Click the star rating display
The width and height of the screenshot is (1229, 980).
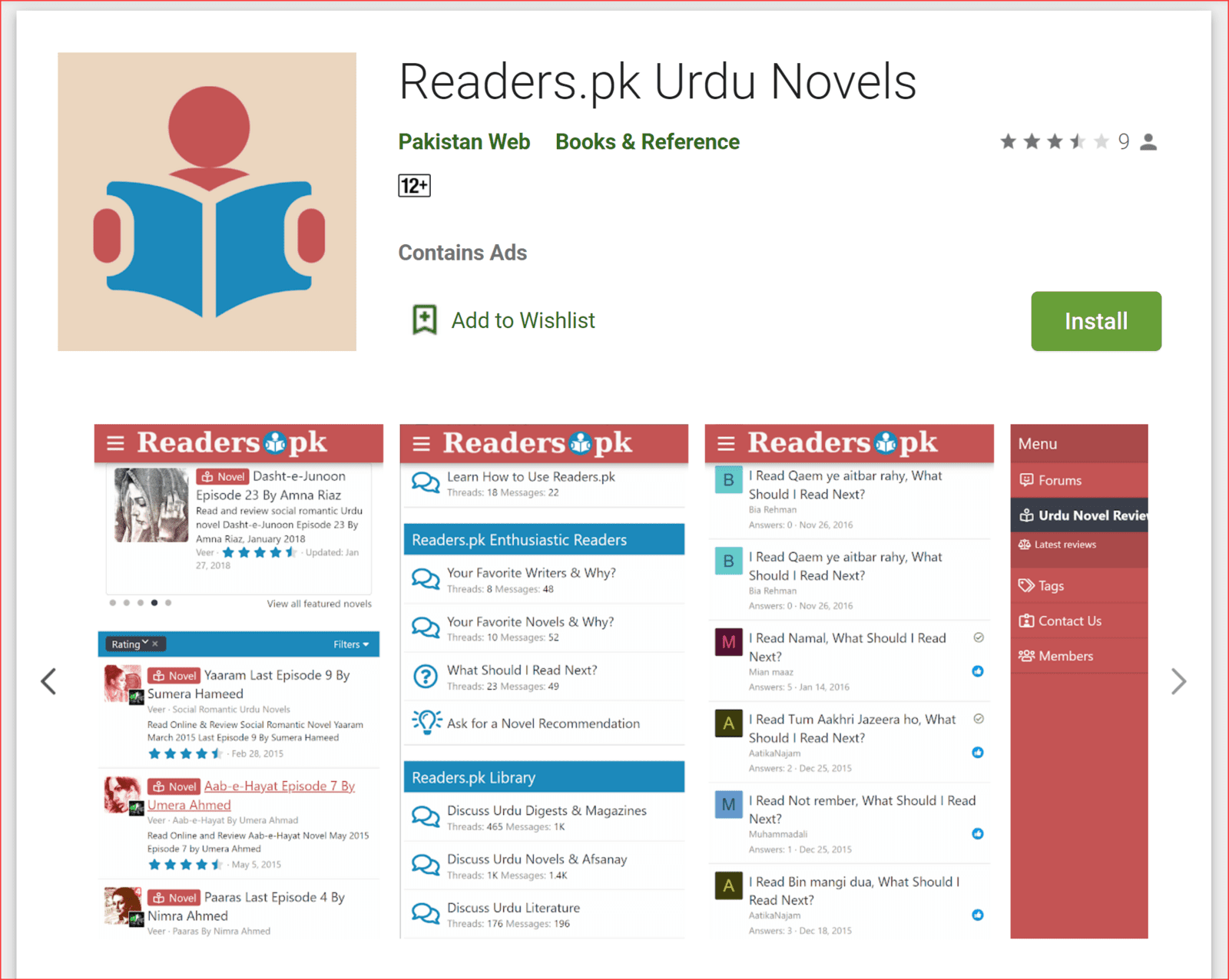point(1055,141)
